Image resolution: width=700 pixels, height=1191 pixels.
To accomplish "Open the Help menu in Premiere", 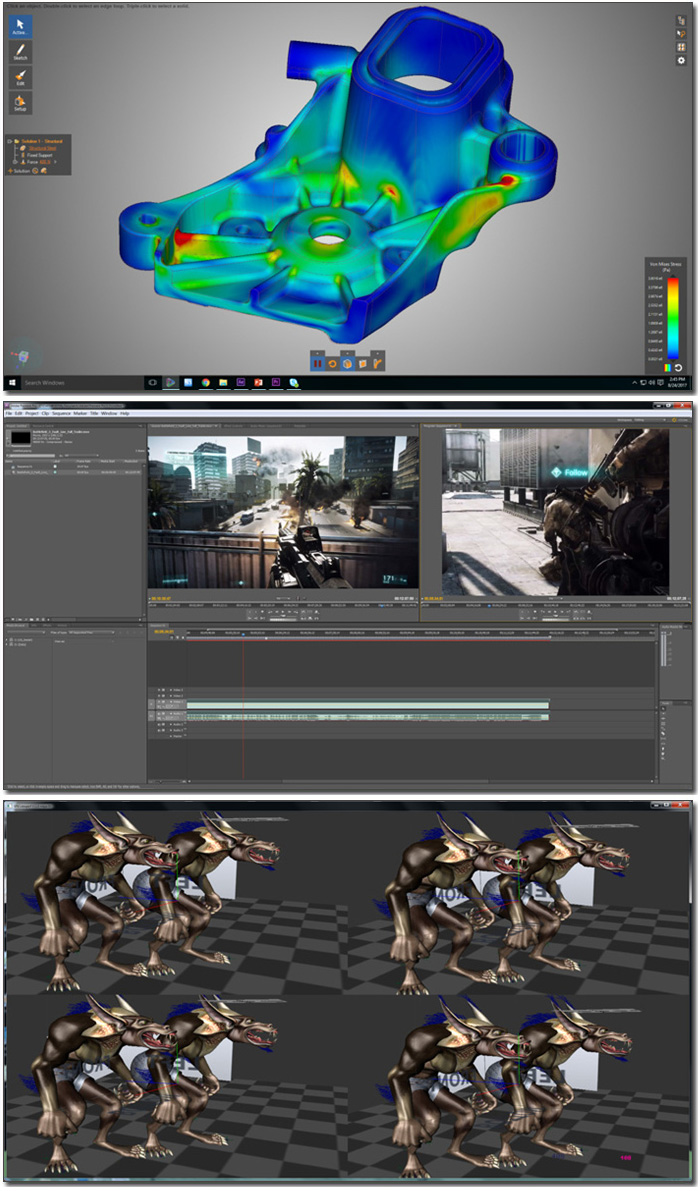I will [x=125, y=413].
